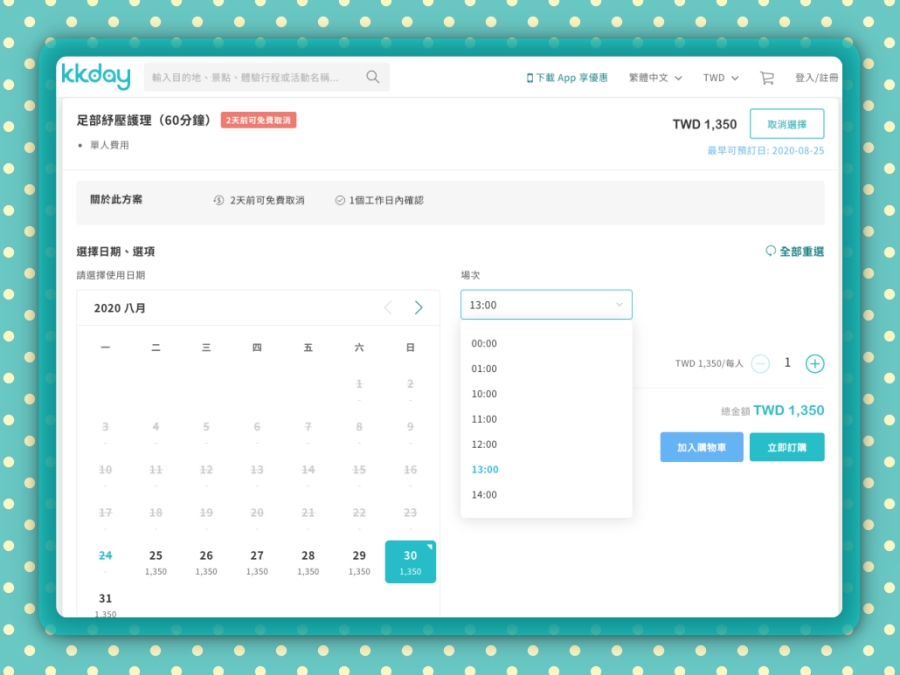900x675 pixels.
Task: Select 10:00 from time list
Action: tap(484, 394)
